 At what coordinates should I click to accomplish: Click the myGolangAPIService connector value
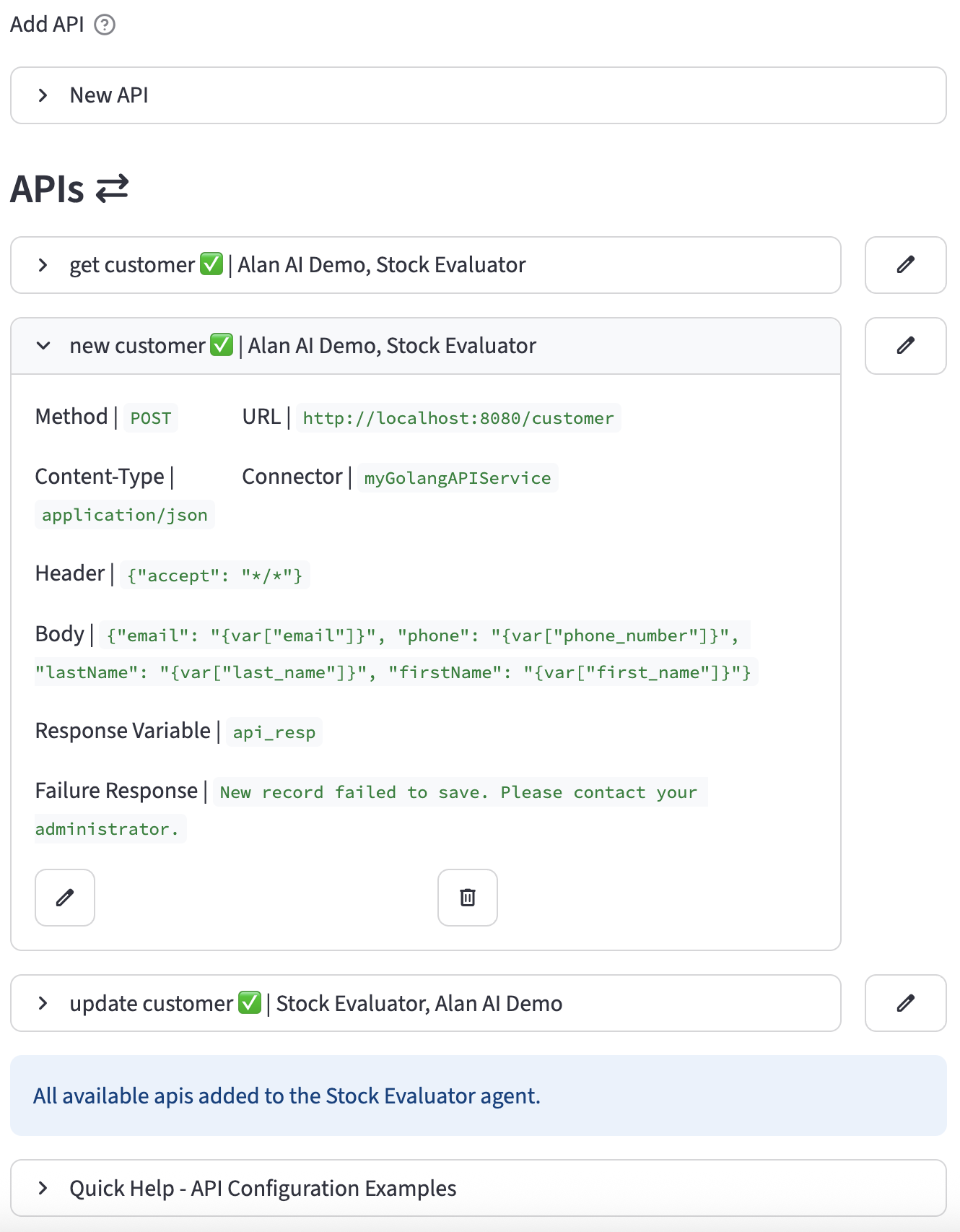pyautogui.click(x=457, y=478)
